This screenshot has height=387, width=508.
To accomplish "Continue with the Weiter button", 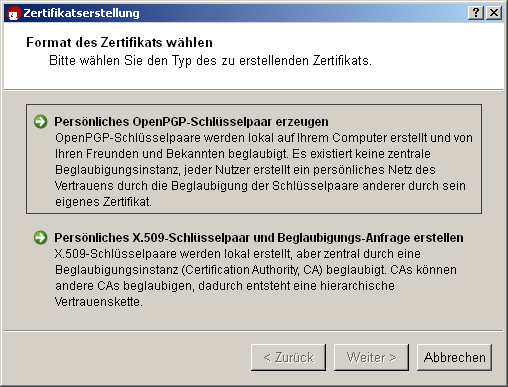I will tap(371, 357).
